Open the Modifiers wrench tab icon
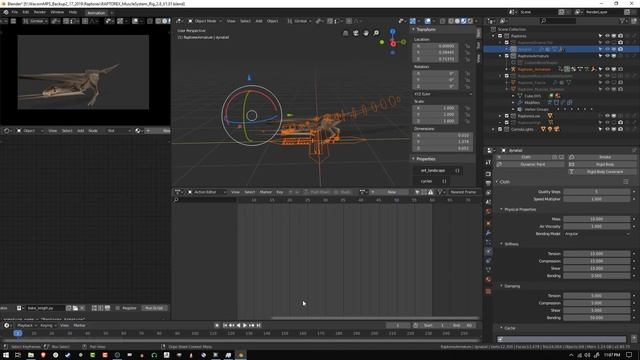Image resolution: width=640 pixels, height=360 pixels. 488,233
